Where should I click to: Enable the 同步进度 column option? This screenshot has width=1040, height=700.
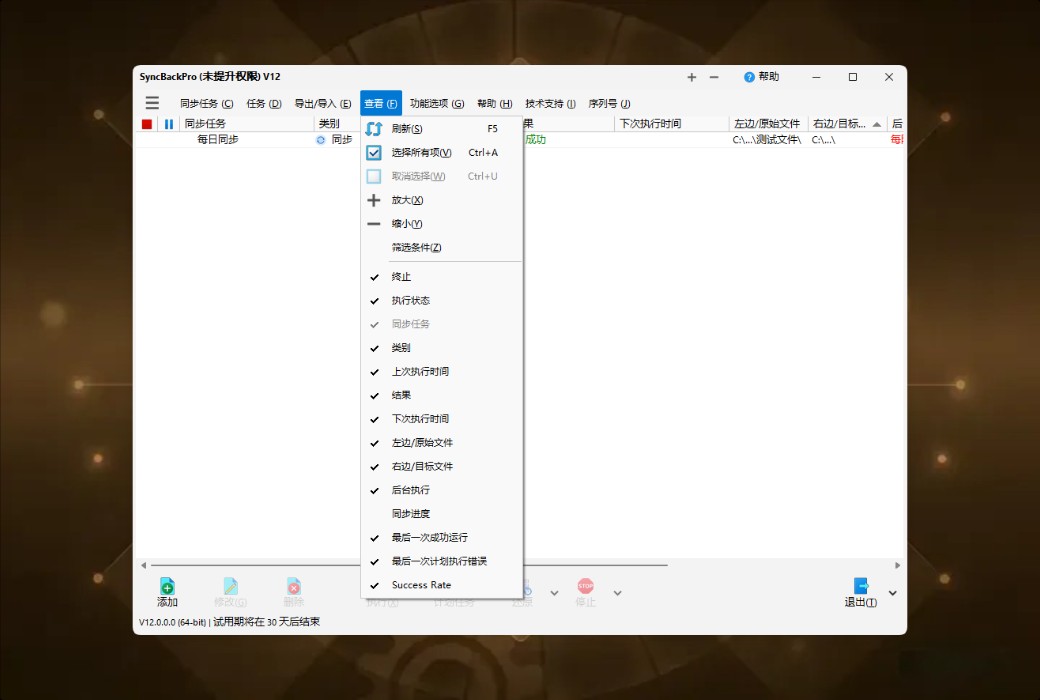coord(410,513)
